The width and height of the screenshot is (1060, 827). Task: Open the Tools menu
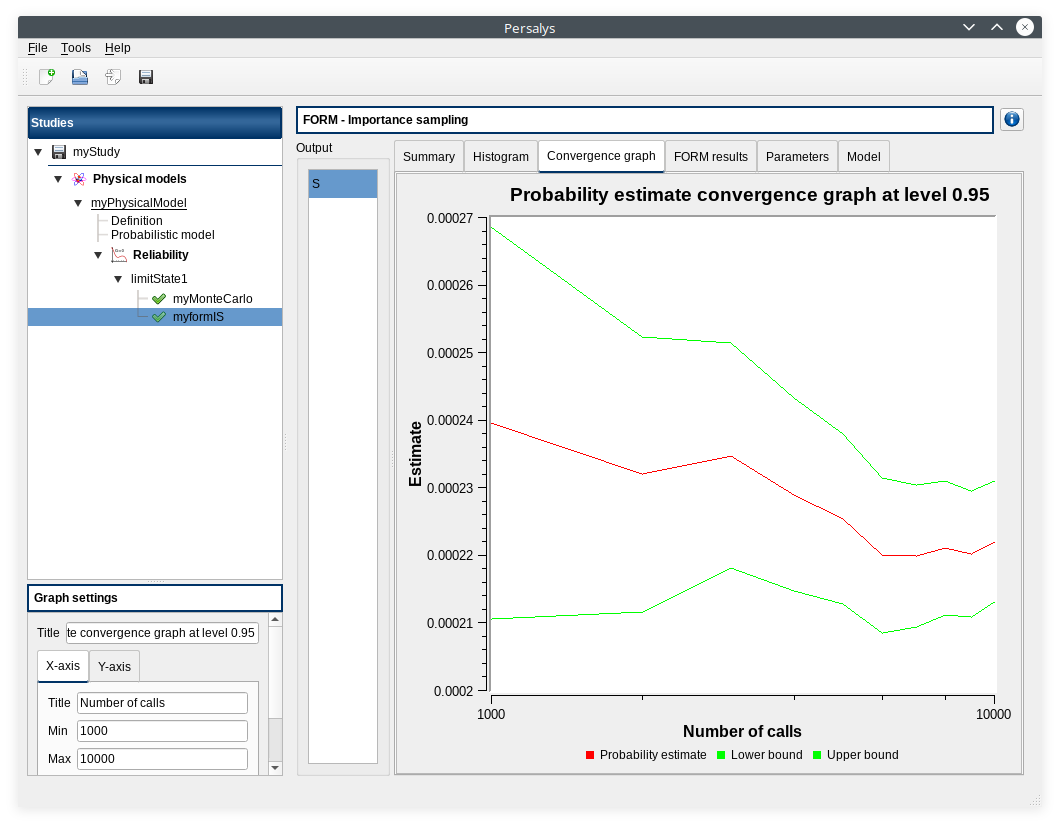pos(75,48)
